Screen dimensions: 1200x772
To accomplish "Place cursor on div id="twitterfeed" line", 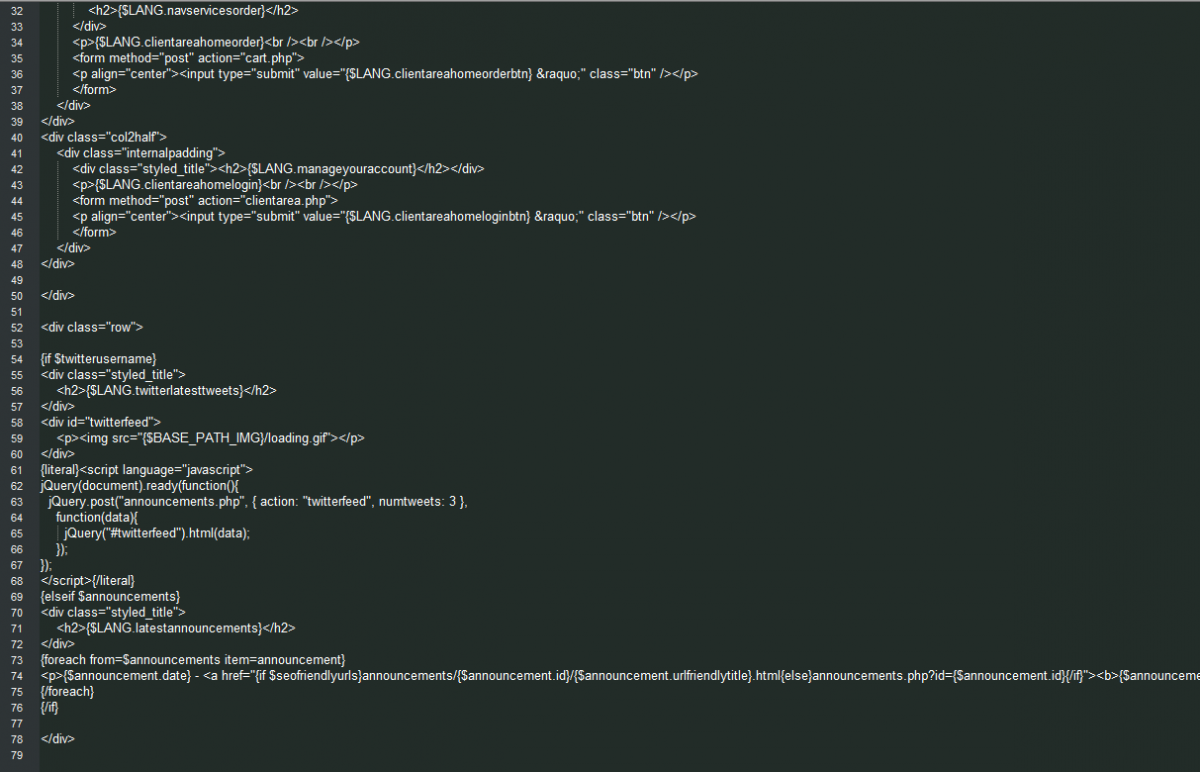I will click(100, 422).
